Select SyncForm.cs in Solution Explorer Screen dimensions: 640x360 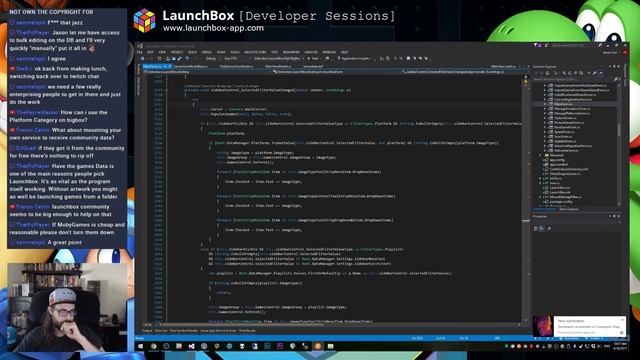click(563, 137)
